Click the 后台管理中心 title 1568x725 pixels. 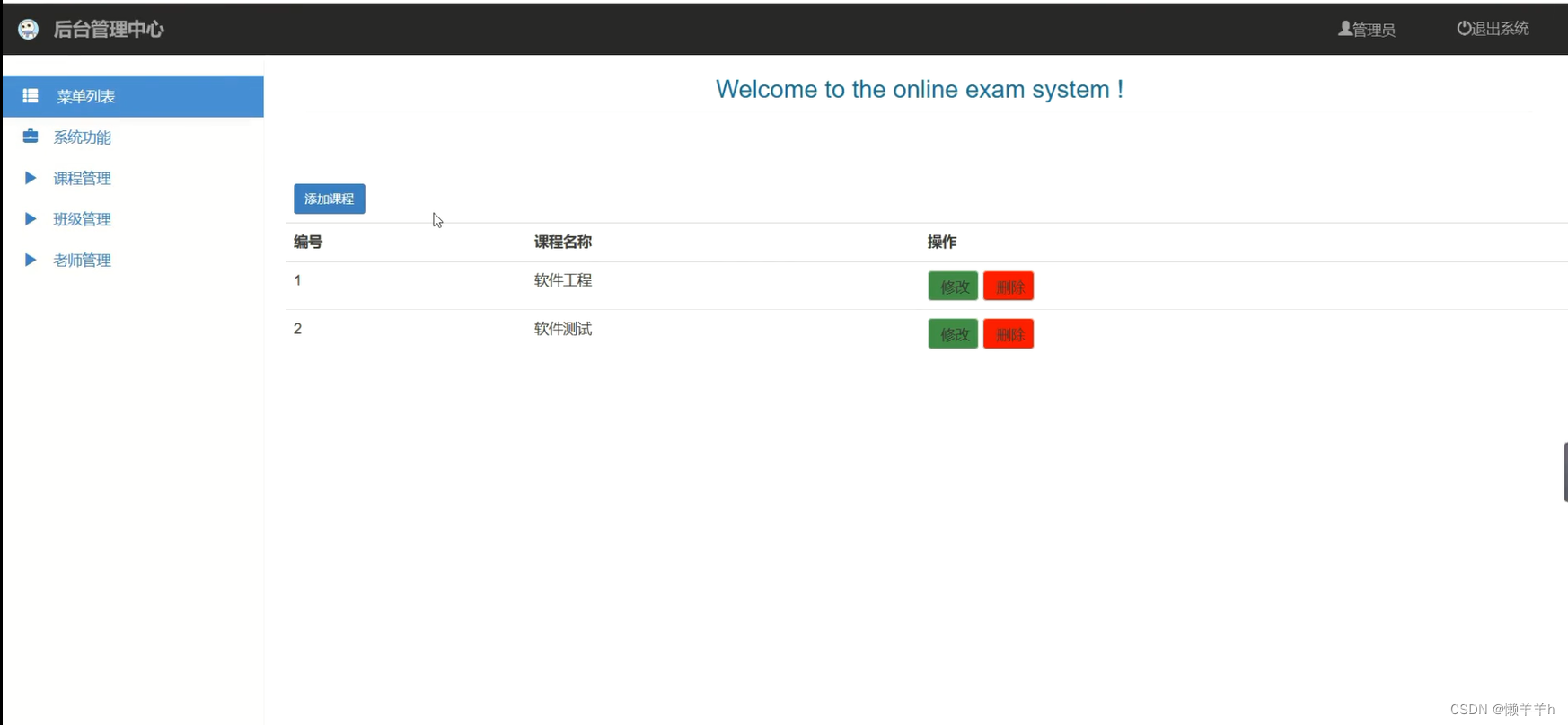coord(109,30)
